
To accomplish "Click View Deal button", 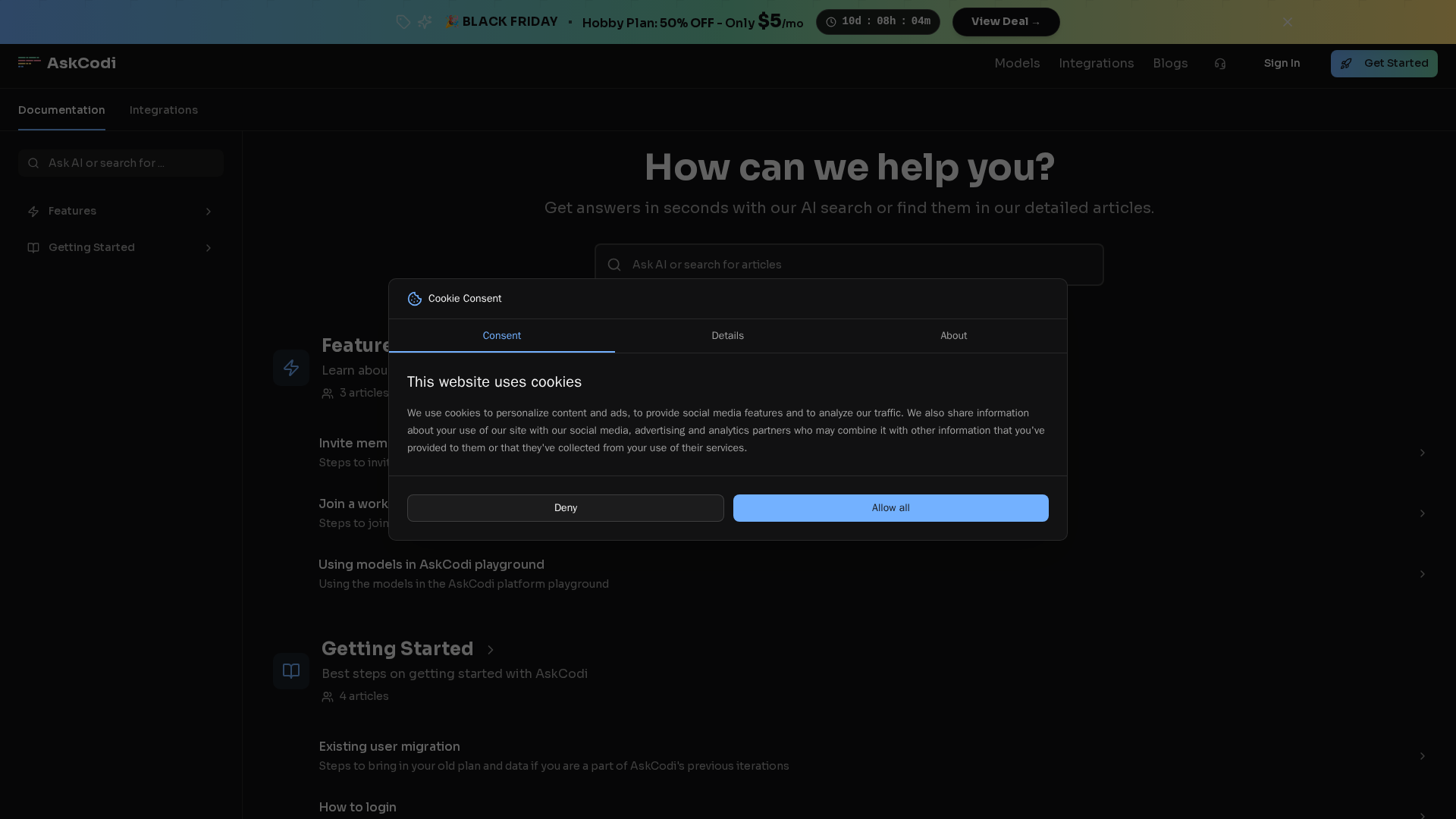I will tap(1006, 22).
